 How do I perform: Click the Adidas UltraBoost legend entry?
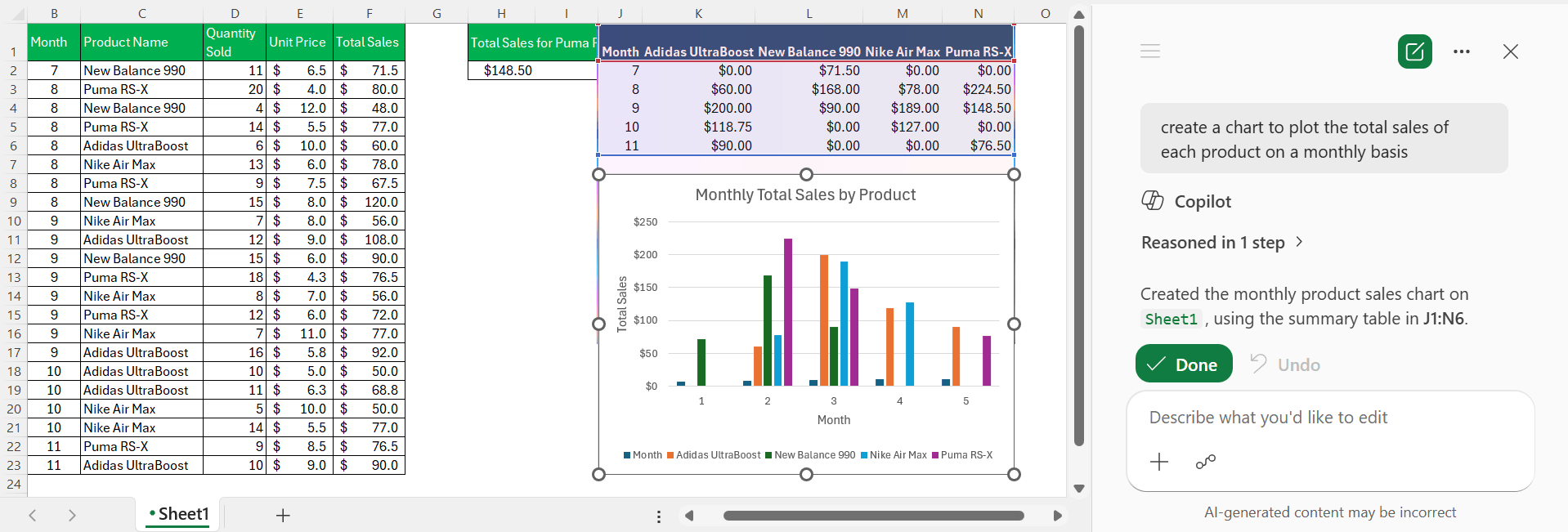click(x=714, y=455)
